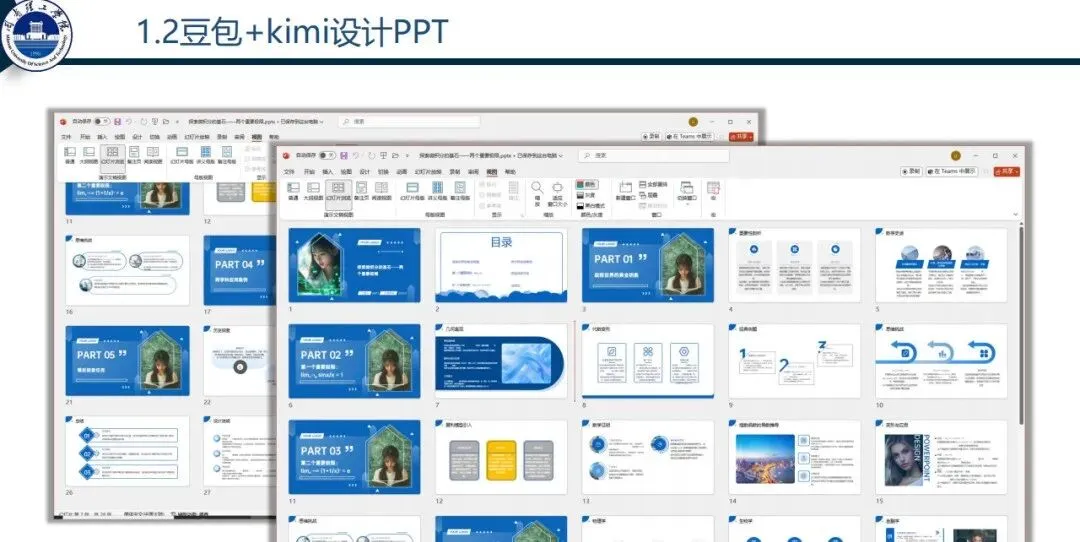
Task: Select Color mode in front window
Action: tap(586, 184)
